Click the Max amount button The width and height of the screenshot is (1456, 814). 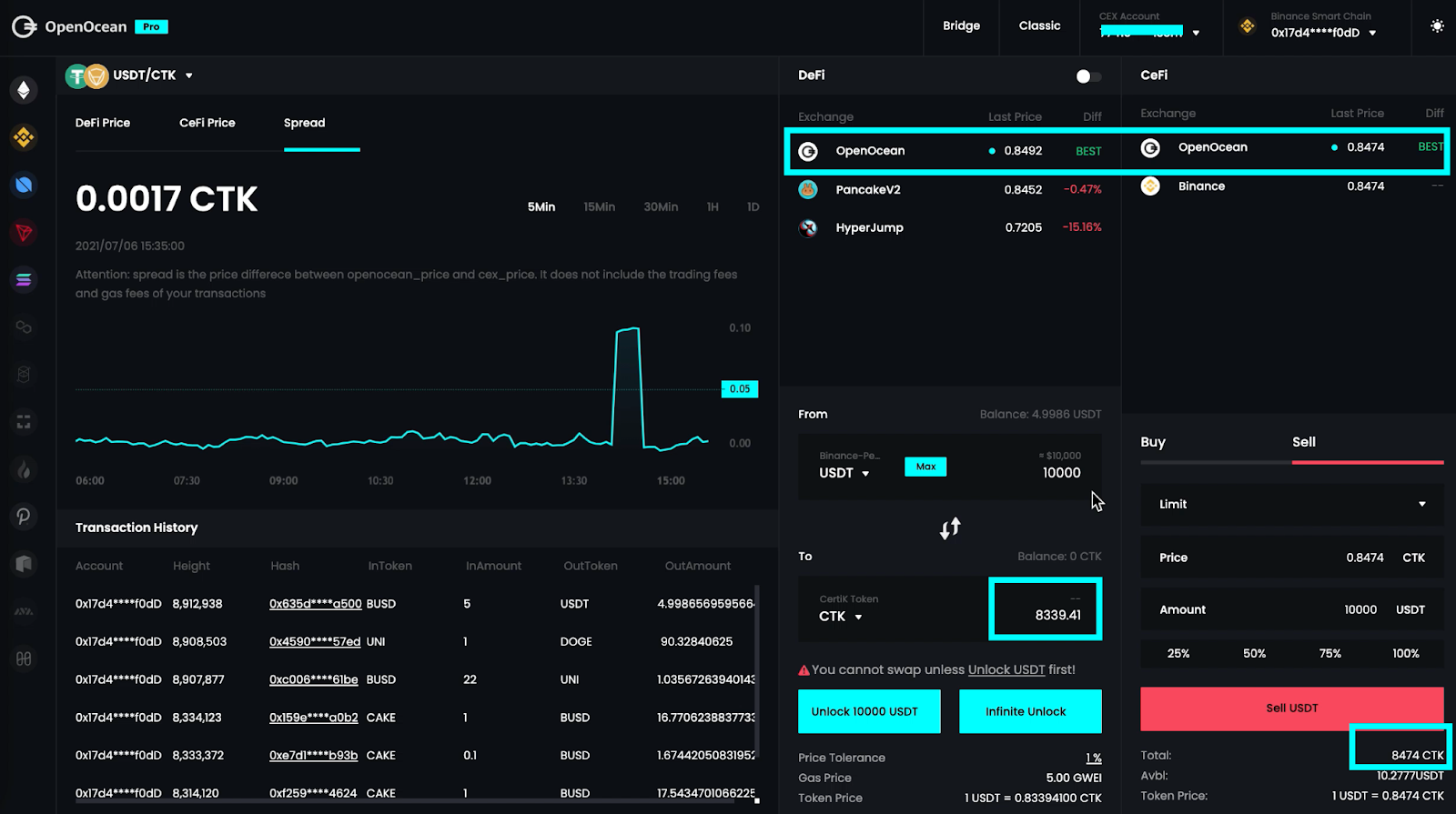925,467
